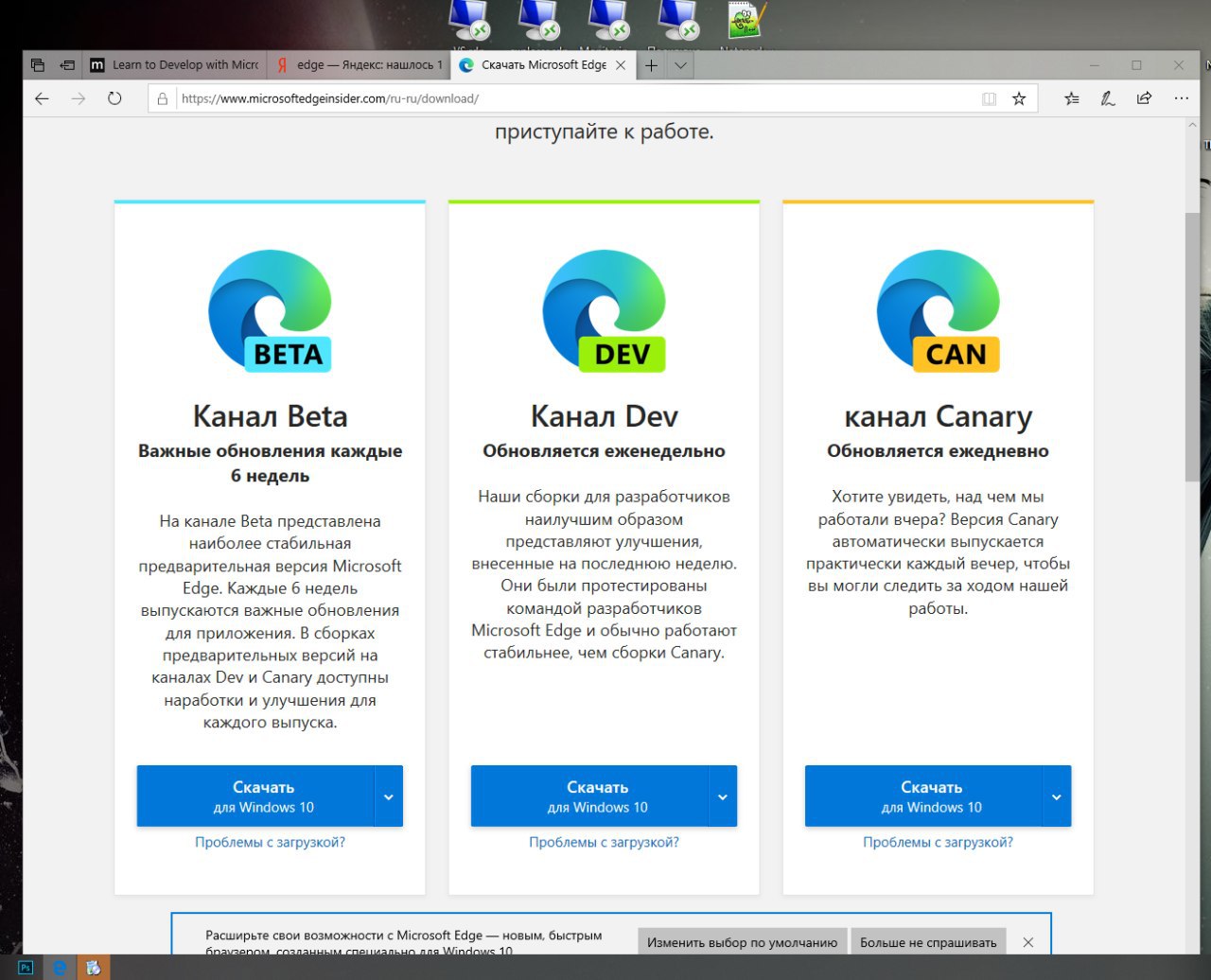Click the orange taskbar app icon
Screen dimensions: 1211x980
(x=94, y=967)
